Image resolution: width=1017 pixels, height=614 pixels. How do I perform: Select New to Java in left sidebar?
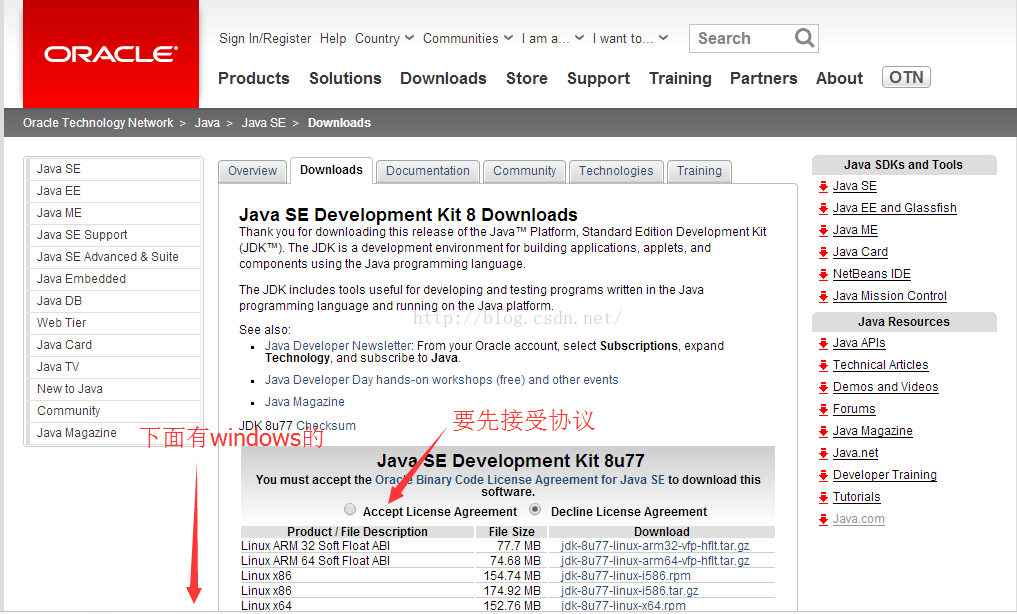(114, 390)
